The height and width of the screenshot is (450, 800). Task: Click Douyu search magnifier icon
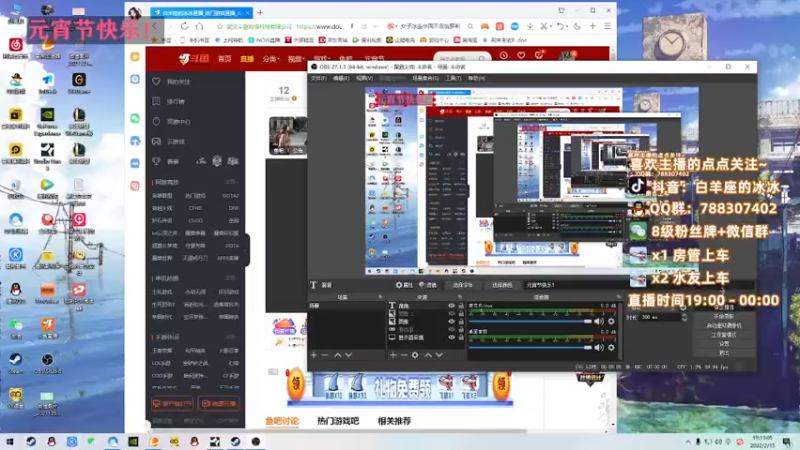tap(482, 59)
